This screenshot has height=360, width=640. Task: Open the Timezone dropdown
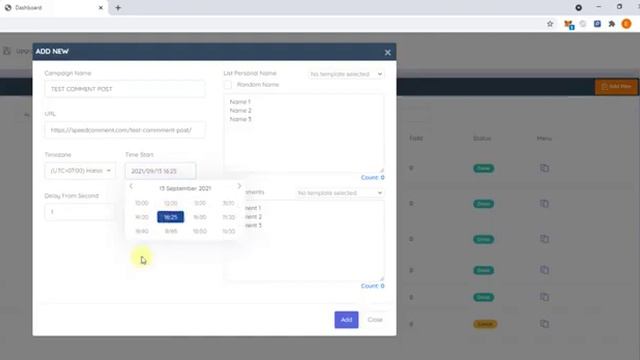click(x=80, y=171)
